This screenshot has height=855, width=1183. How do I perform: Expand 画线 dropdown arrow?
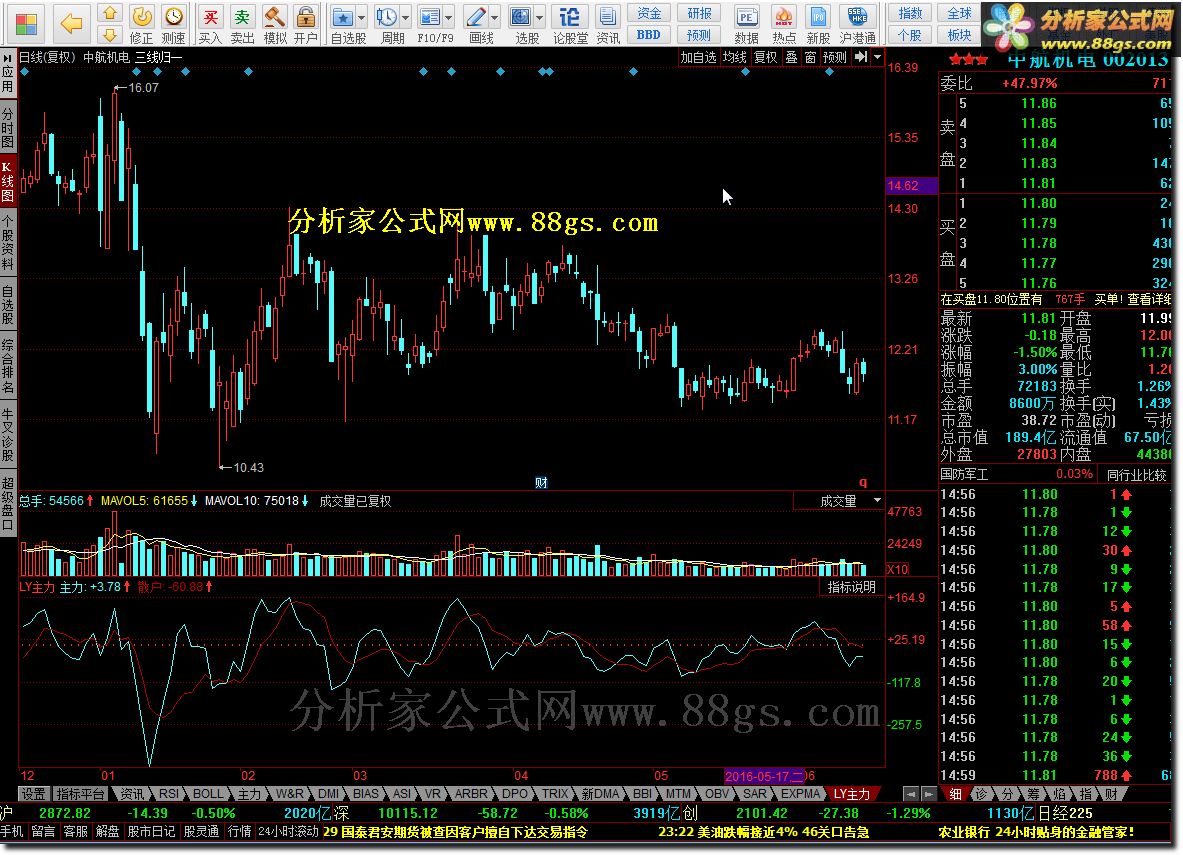494,17
